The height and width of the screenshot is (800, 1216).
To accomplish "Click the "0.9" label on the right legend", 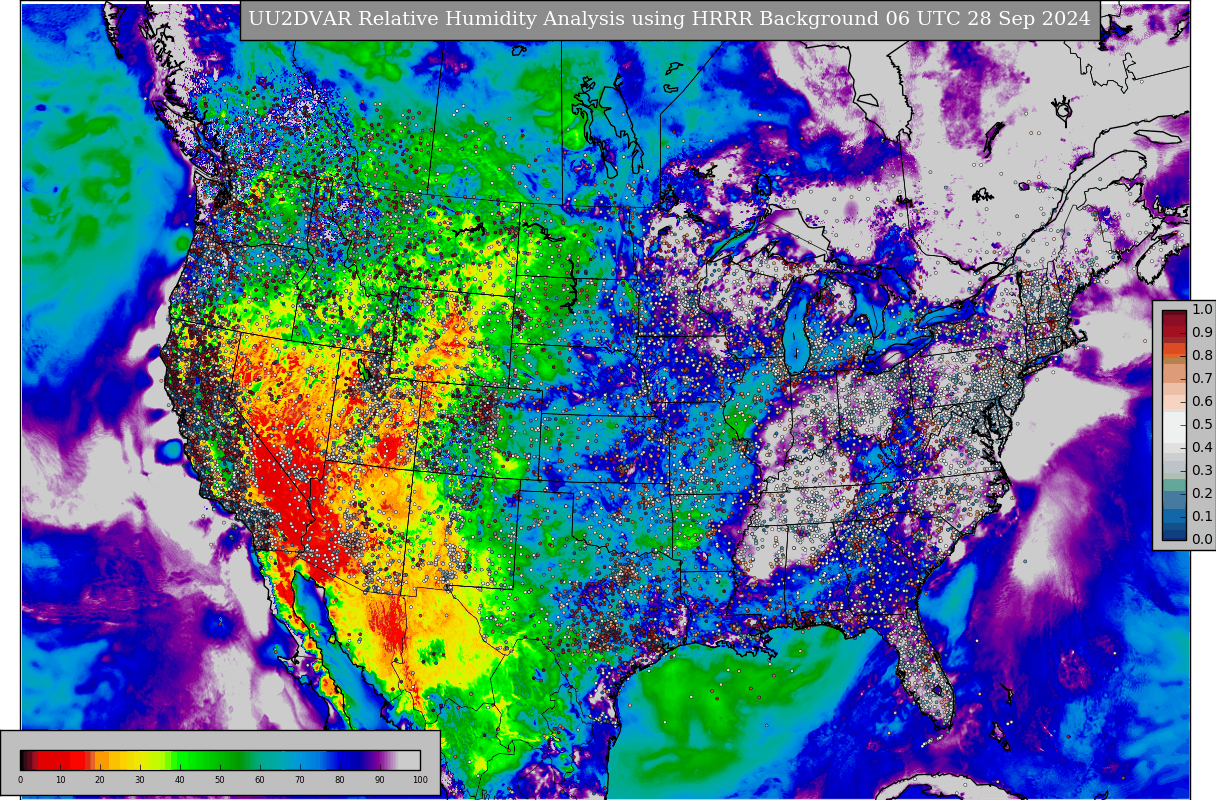I will click(1202, 332).
